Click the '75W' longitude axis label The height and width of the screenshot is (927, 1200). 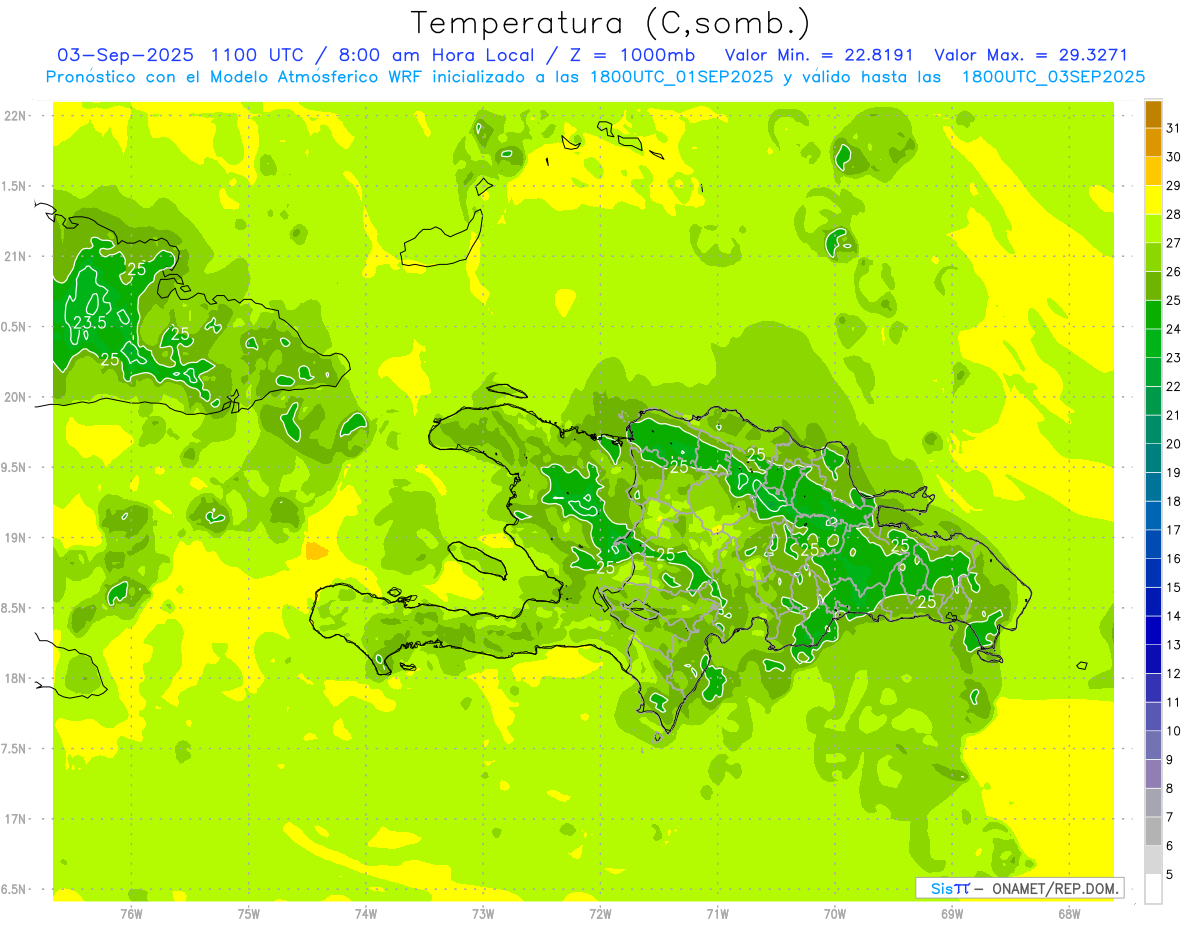(249, 914)
